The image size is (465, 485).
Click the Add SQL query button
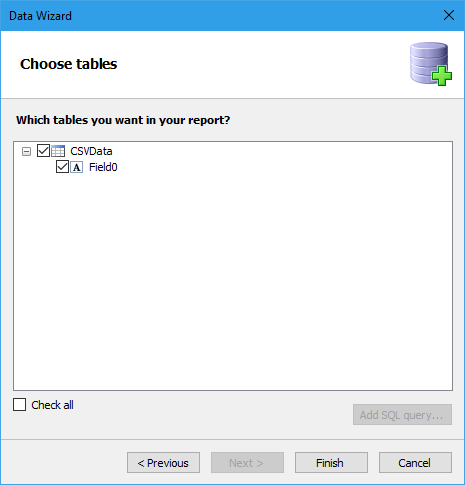(402, 415)
